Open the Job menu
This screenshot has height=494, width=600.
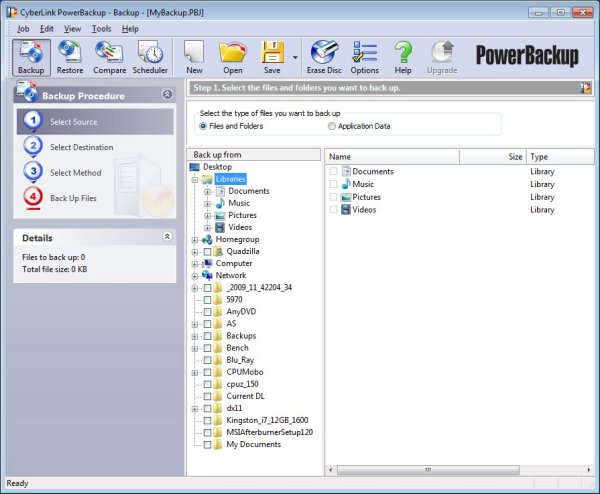click(23, 29)
